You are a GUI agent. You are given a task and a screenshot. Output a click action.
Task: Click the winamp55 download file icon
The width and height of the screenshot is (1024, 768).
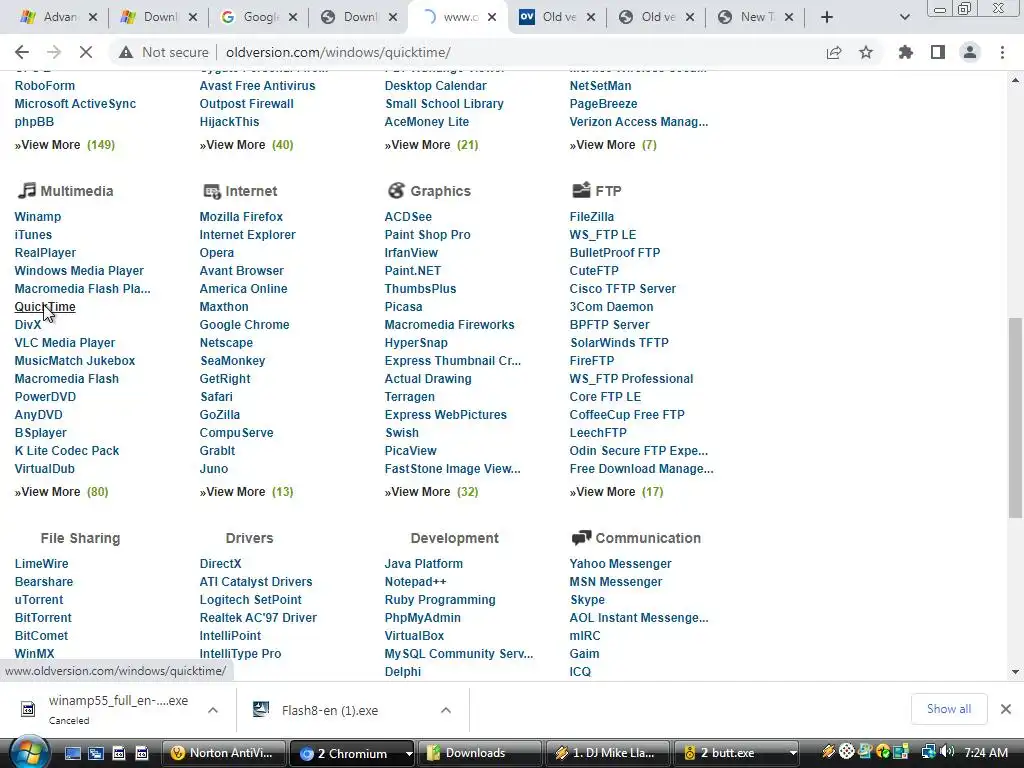pyautogui.click(x=28, y=709)
